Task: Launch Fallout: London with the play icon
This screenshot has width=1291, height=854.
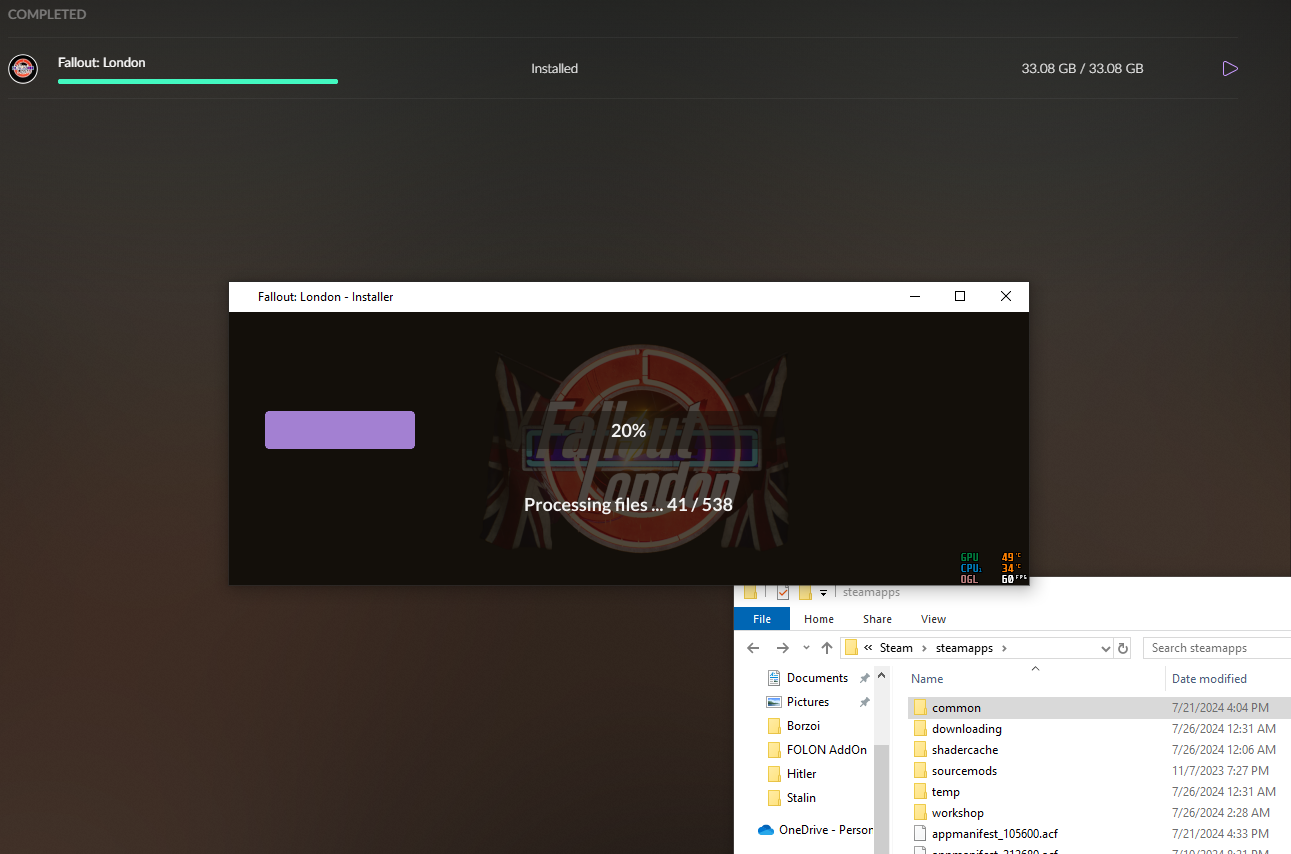Action: pos(1230,69)
